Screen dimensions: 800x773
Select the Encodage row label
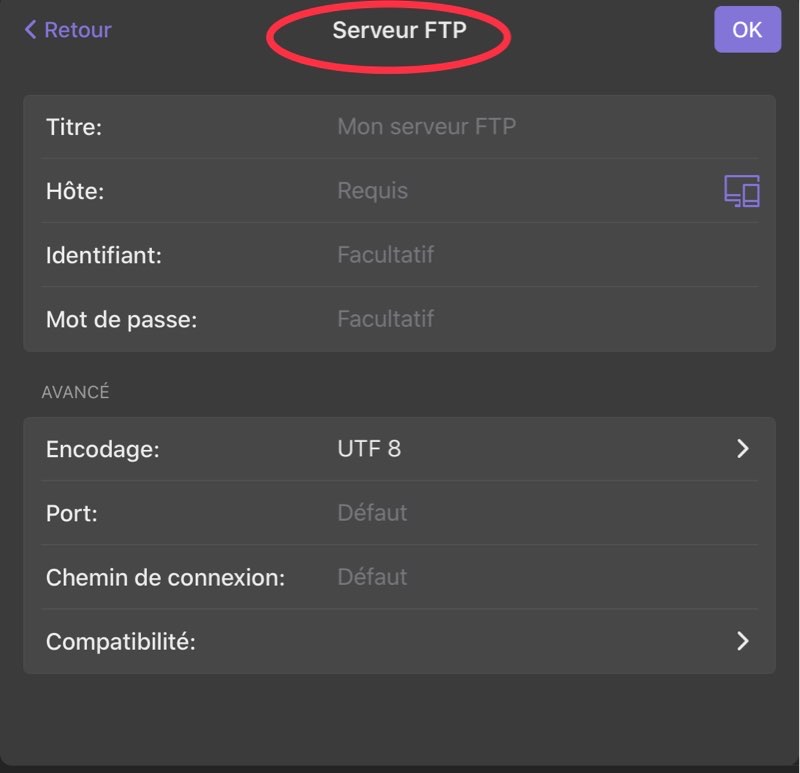103,450
